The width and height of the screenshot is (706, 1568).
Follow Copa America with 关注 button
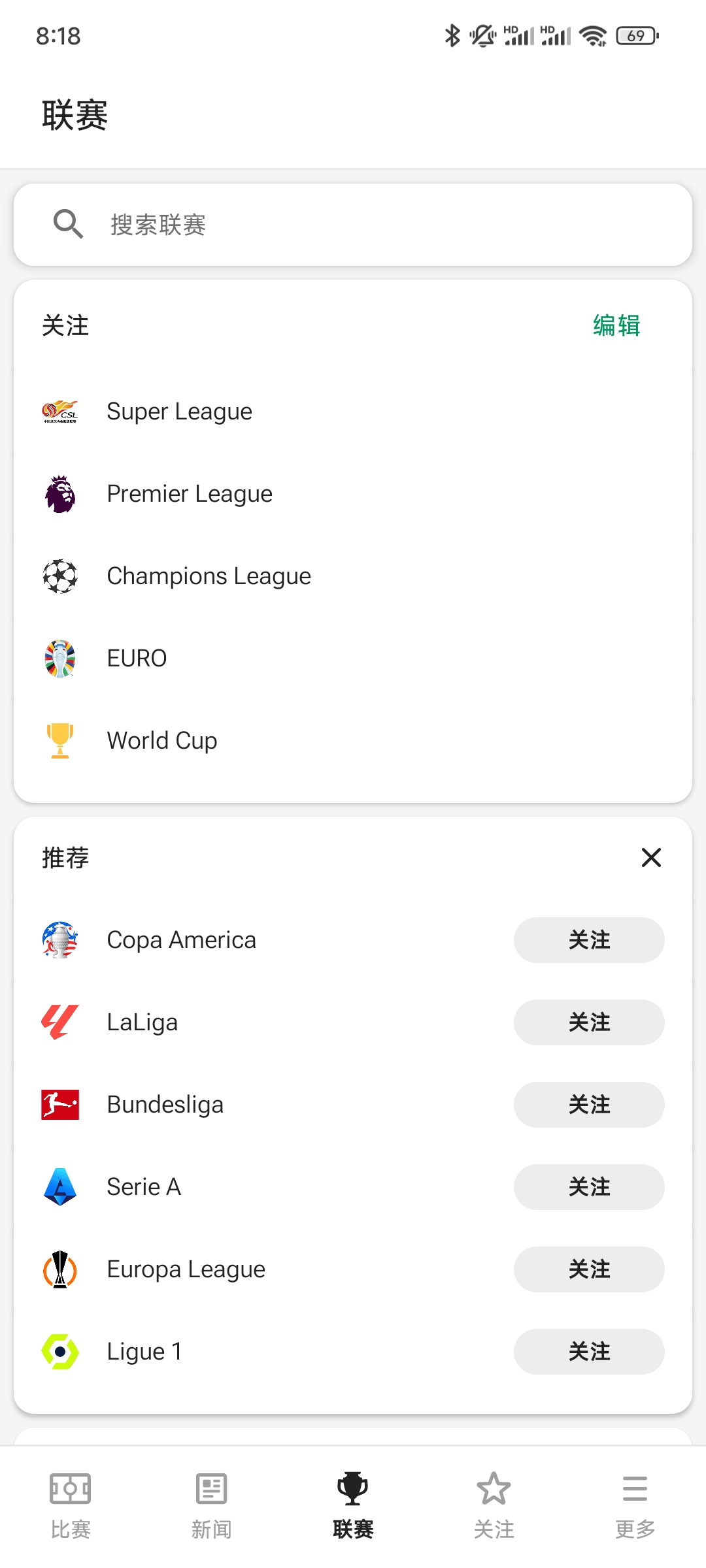pyautogui.click(x=589, y=940)
